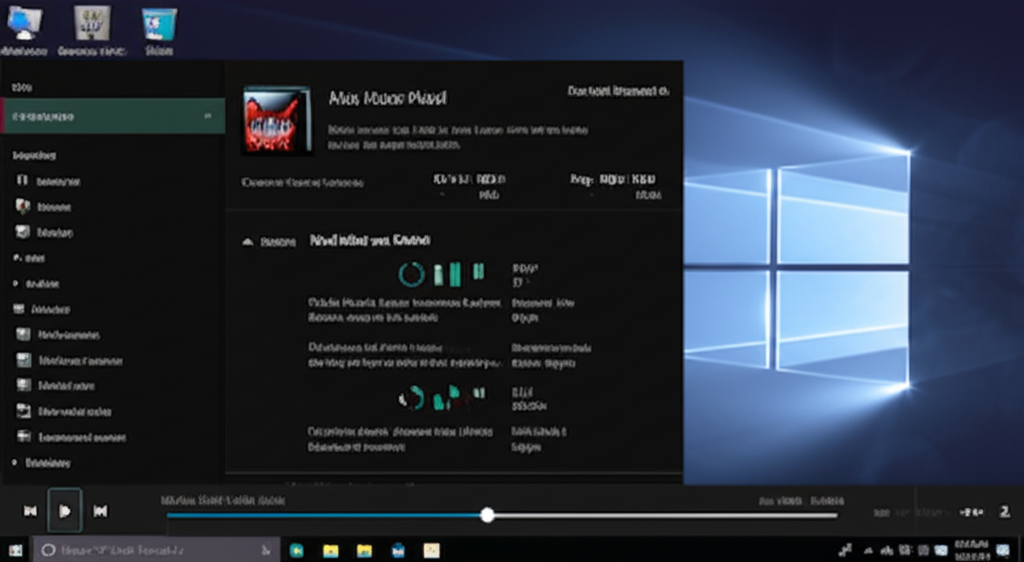Open the teal arrow taskbar icon
This screenshot has height=562, width=1024.
(x=297, y=550)
